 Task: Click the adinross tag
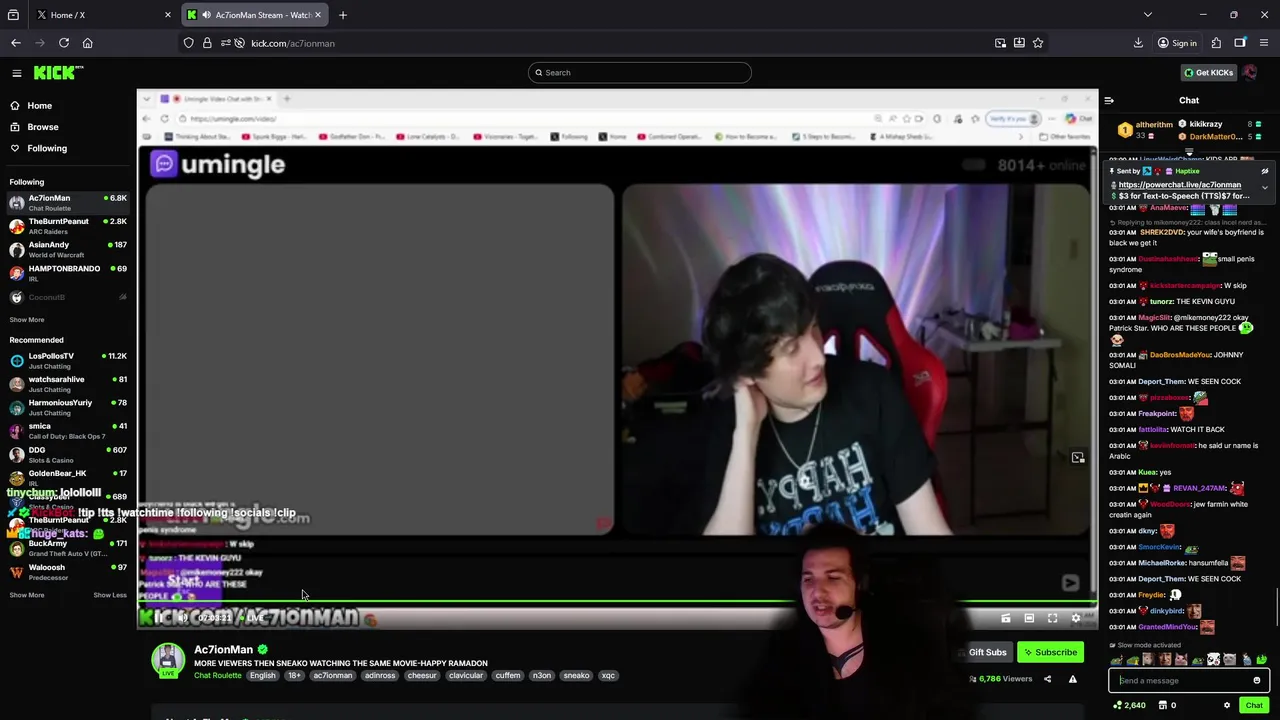click(380, 675)
